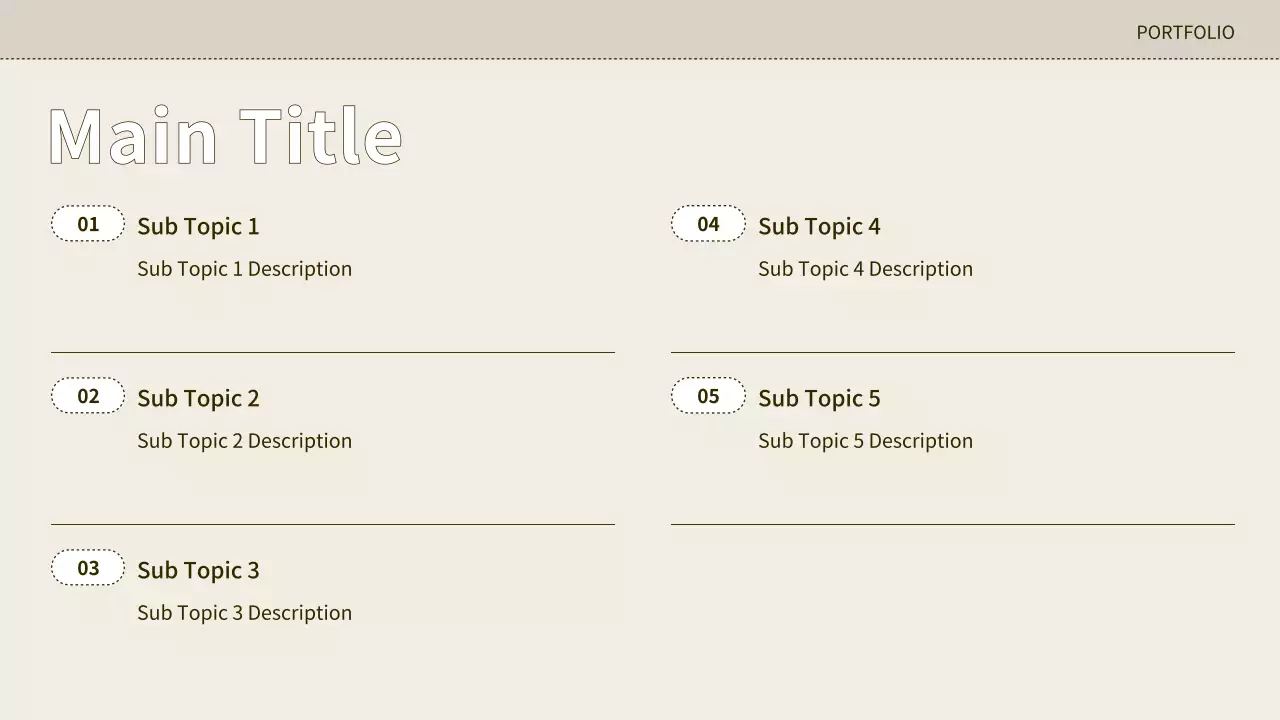The height and width of the screenshot is (720, 1280).
Task: Click the "Sub Topic 2" heading text
Action: [198, 399]
